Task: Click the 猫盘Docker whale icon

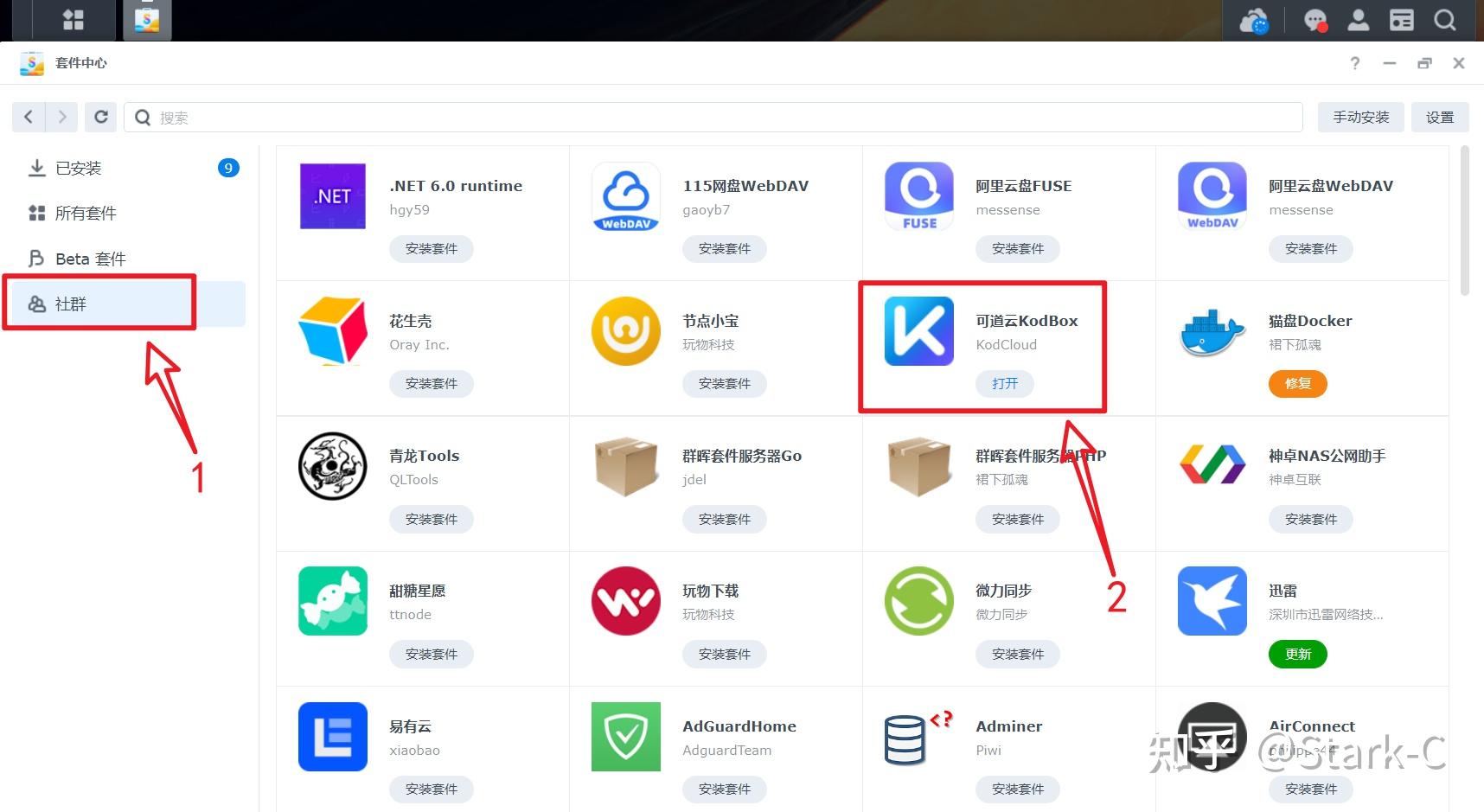Action: tap(1211, 330)
